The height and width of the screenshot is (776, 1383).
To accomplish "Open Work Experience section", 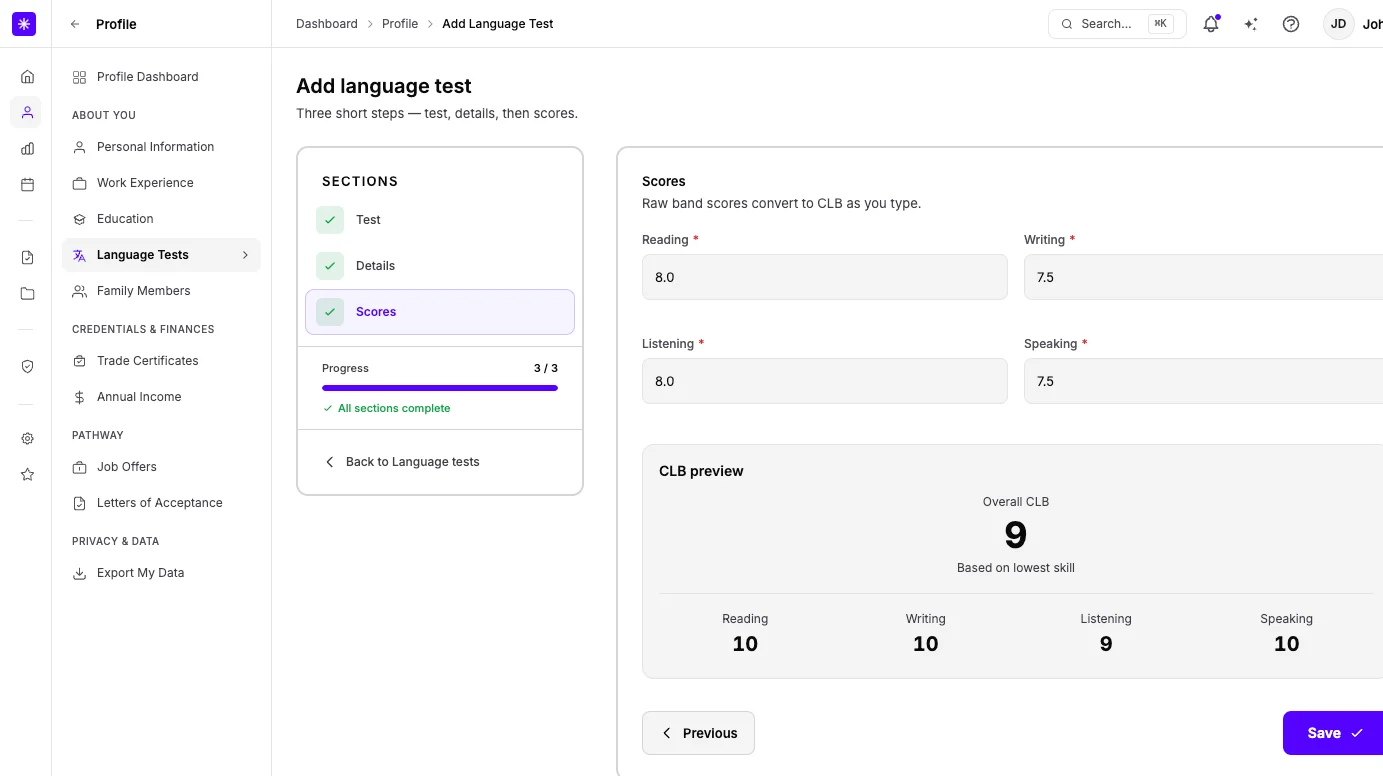I will (x=161, y=183).
